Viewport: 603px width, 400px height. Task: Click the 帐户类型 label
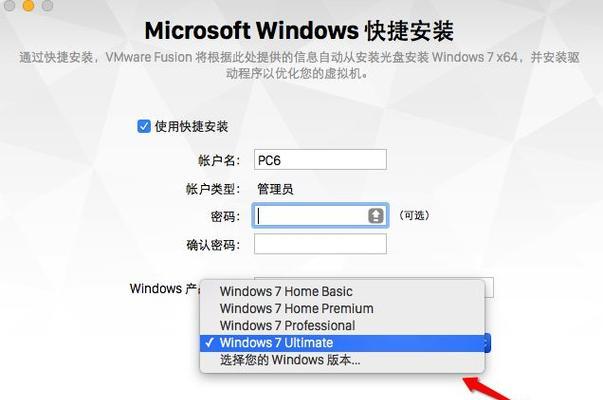(x=213, y=189)
